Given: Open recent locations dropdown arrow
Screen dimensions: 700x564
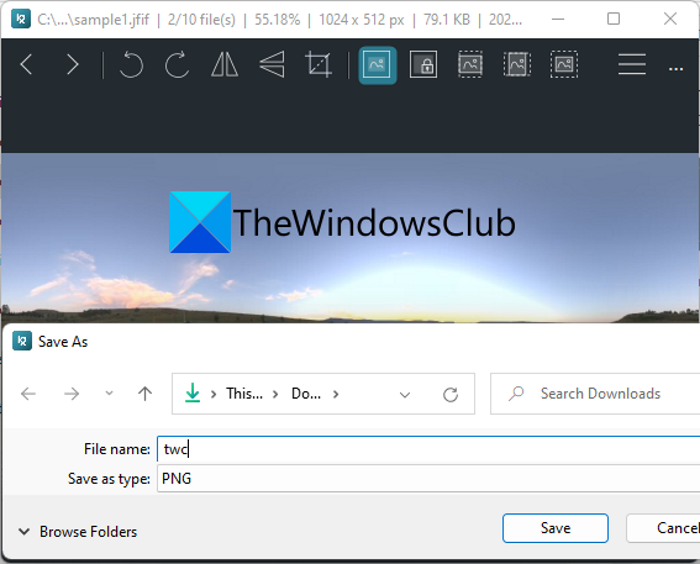Looking at the screenshot, I should pyautogui.click(x=109, y=393).
